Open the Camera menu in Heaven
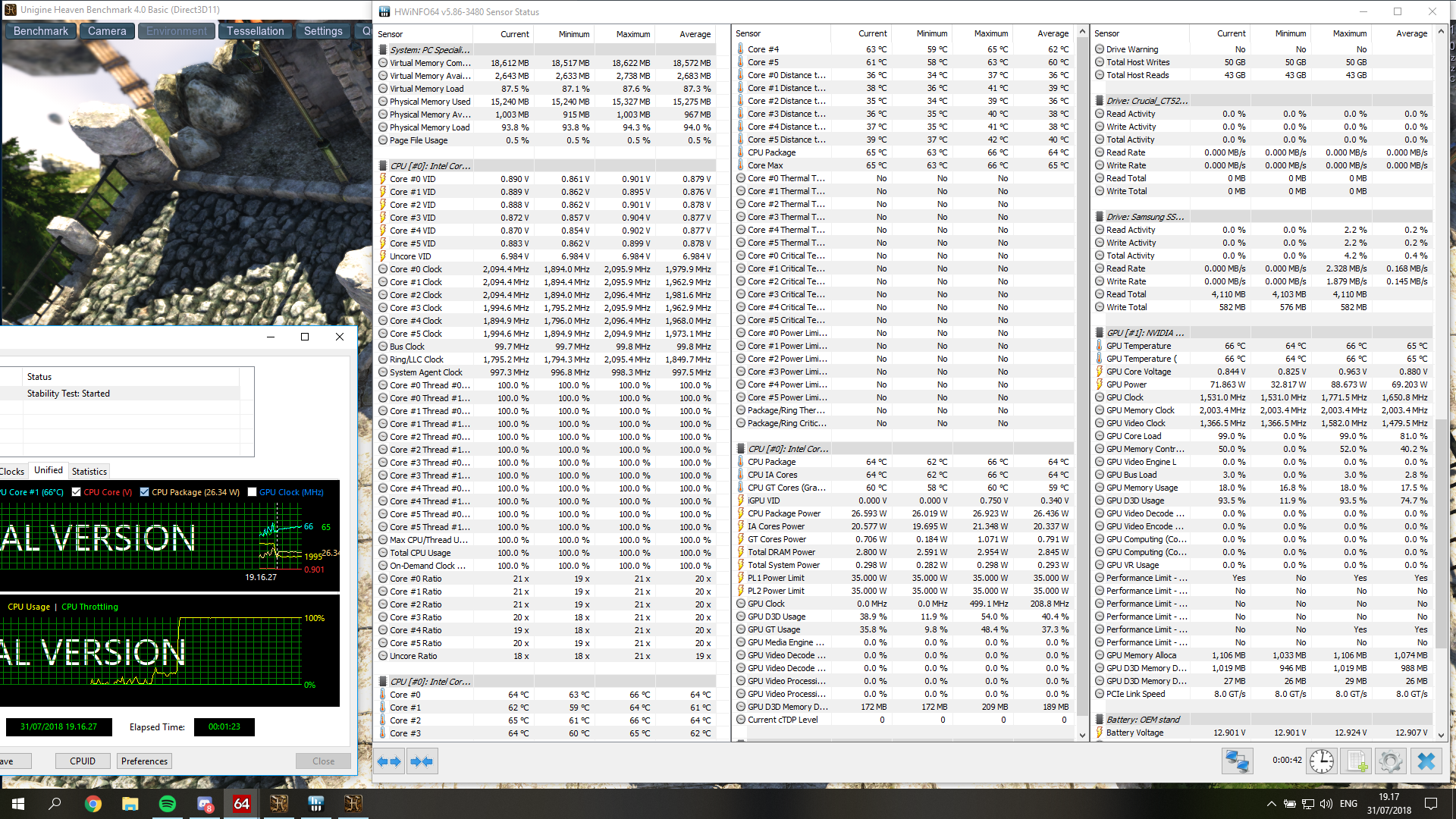Screen dimensions: 1456x819 tap(107, 31)
